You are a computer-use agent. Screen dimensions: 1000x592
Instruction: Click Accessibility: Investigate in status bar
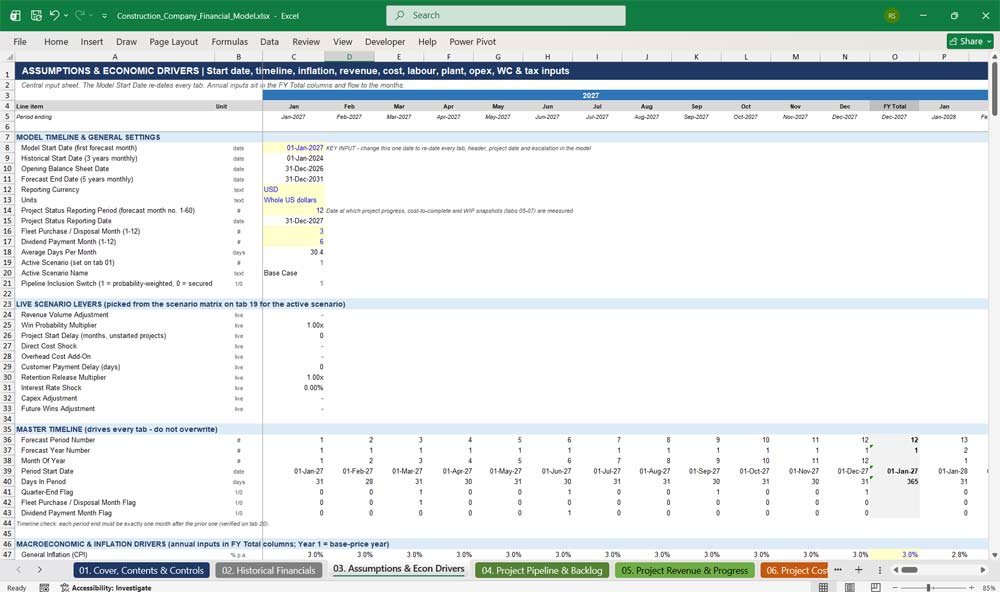(106, 588)
